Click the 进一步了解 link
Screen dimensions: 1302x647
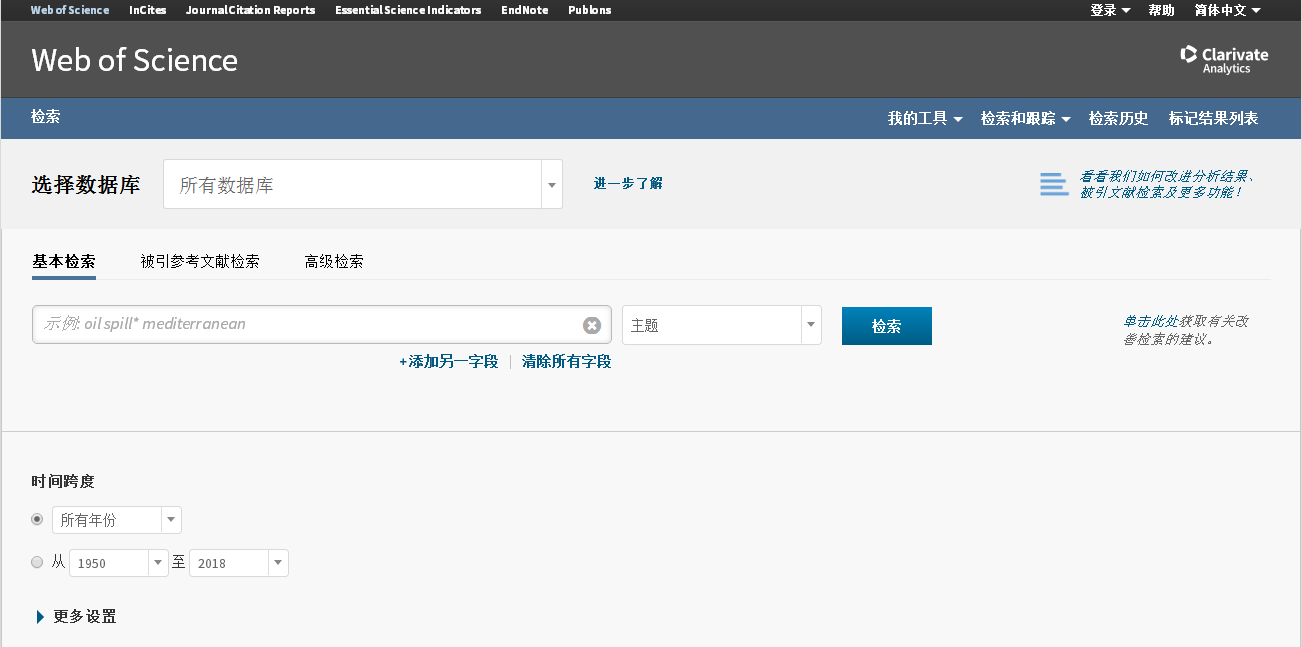628,184
